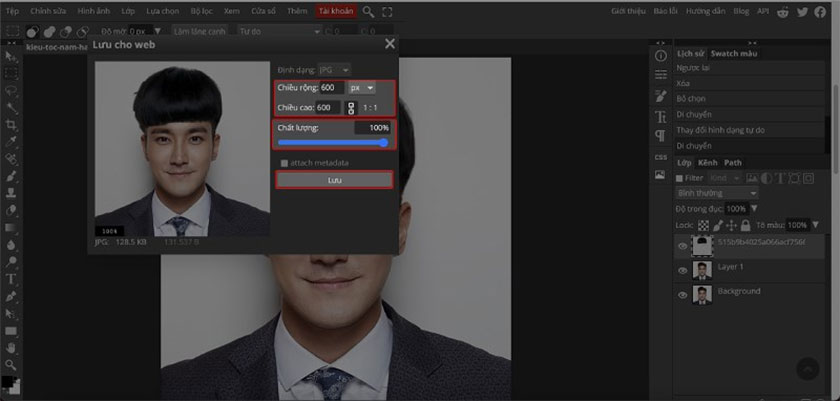Click the foreground color swatch
840x401 pixels.
(8, 382)
